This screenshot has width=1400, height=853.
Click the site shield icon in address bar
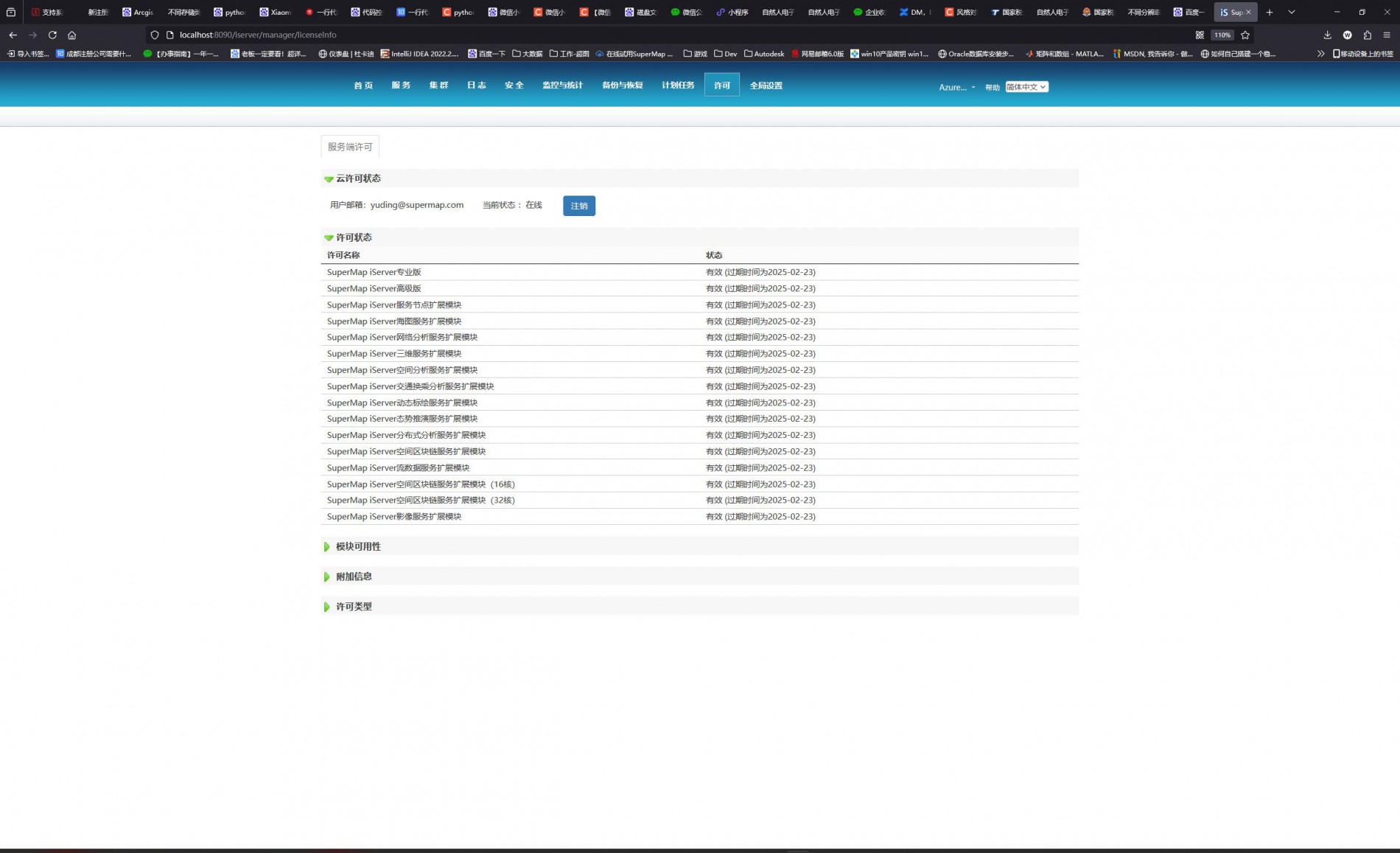[155, 35]
